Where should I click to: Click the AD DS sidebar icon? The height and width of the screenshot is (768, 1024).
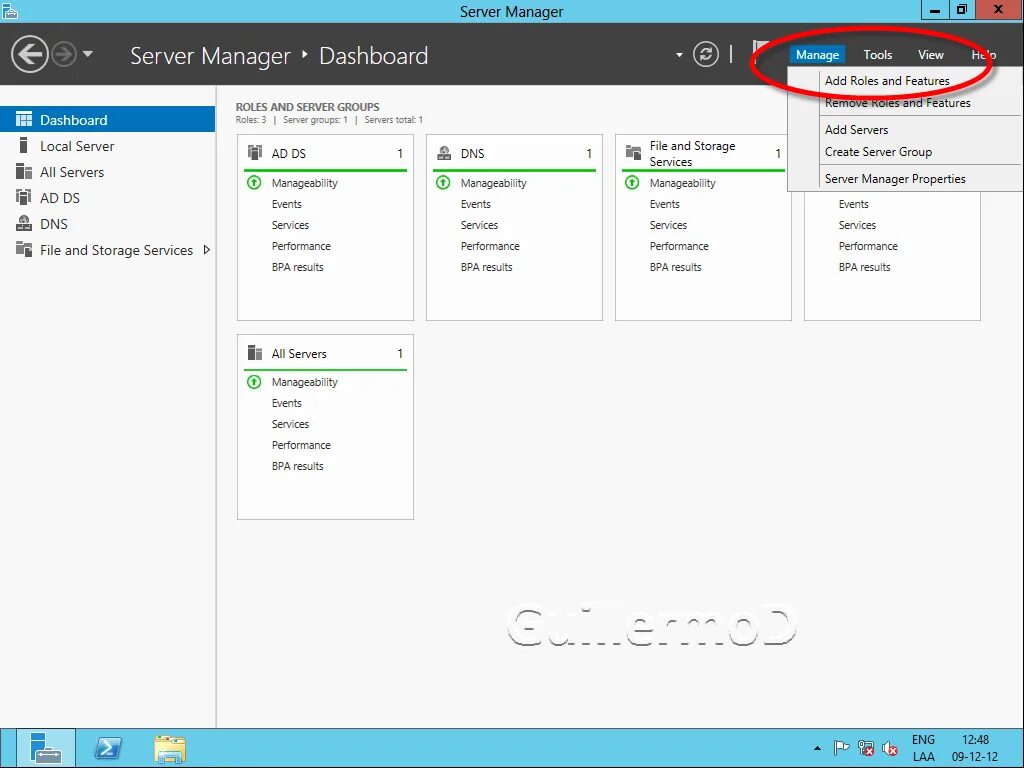click(24, 197)
